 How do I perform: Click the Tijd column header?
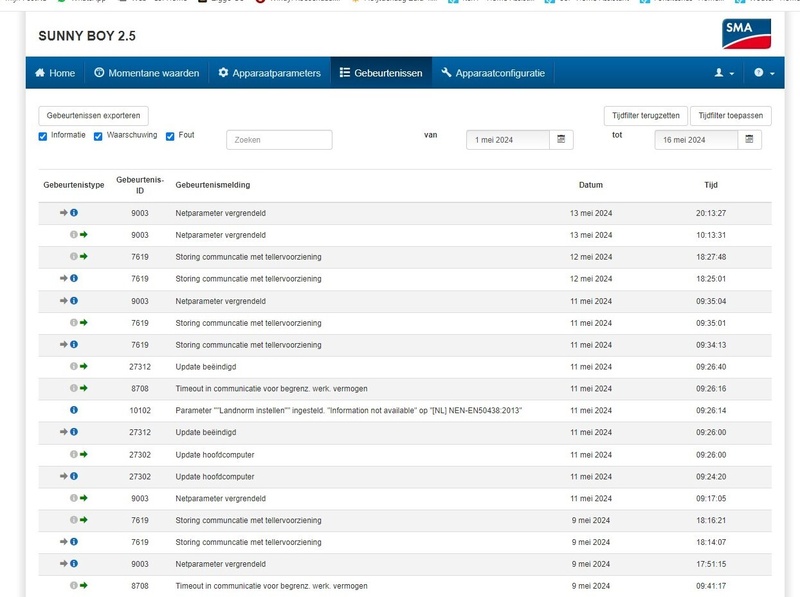coord(711,185)
